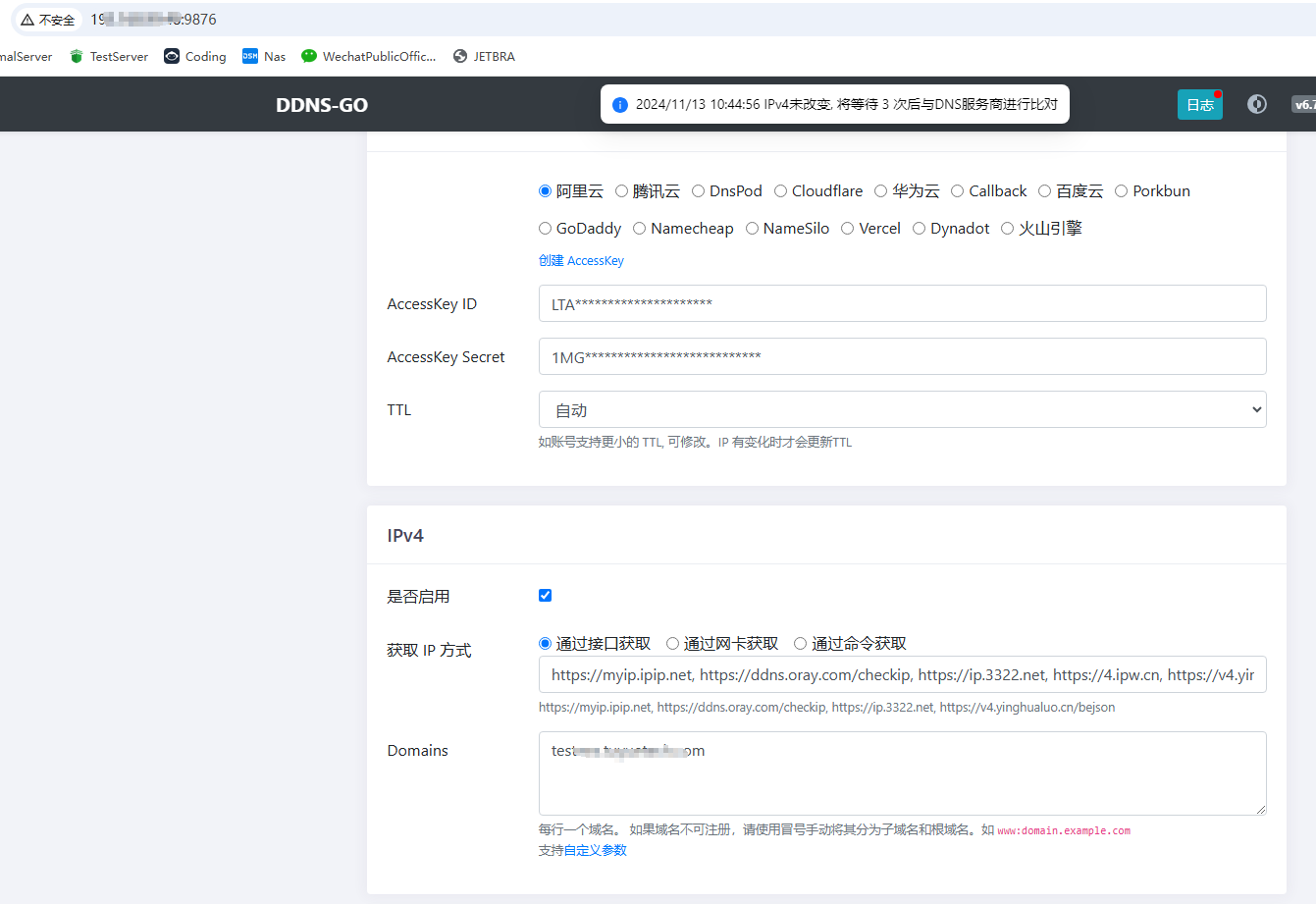Select the Dynadot provider option
The image size is (1316, 904).
tap(919, 229)
